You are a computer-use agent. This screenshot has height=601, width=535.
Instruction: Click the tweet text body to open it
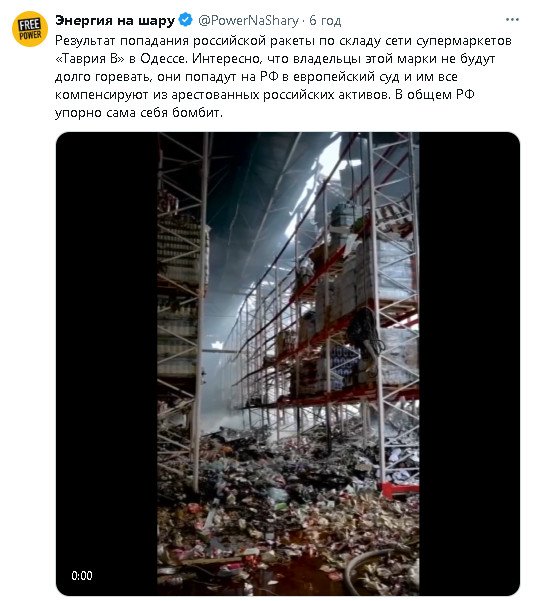click(283, 76)
